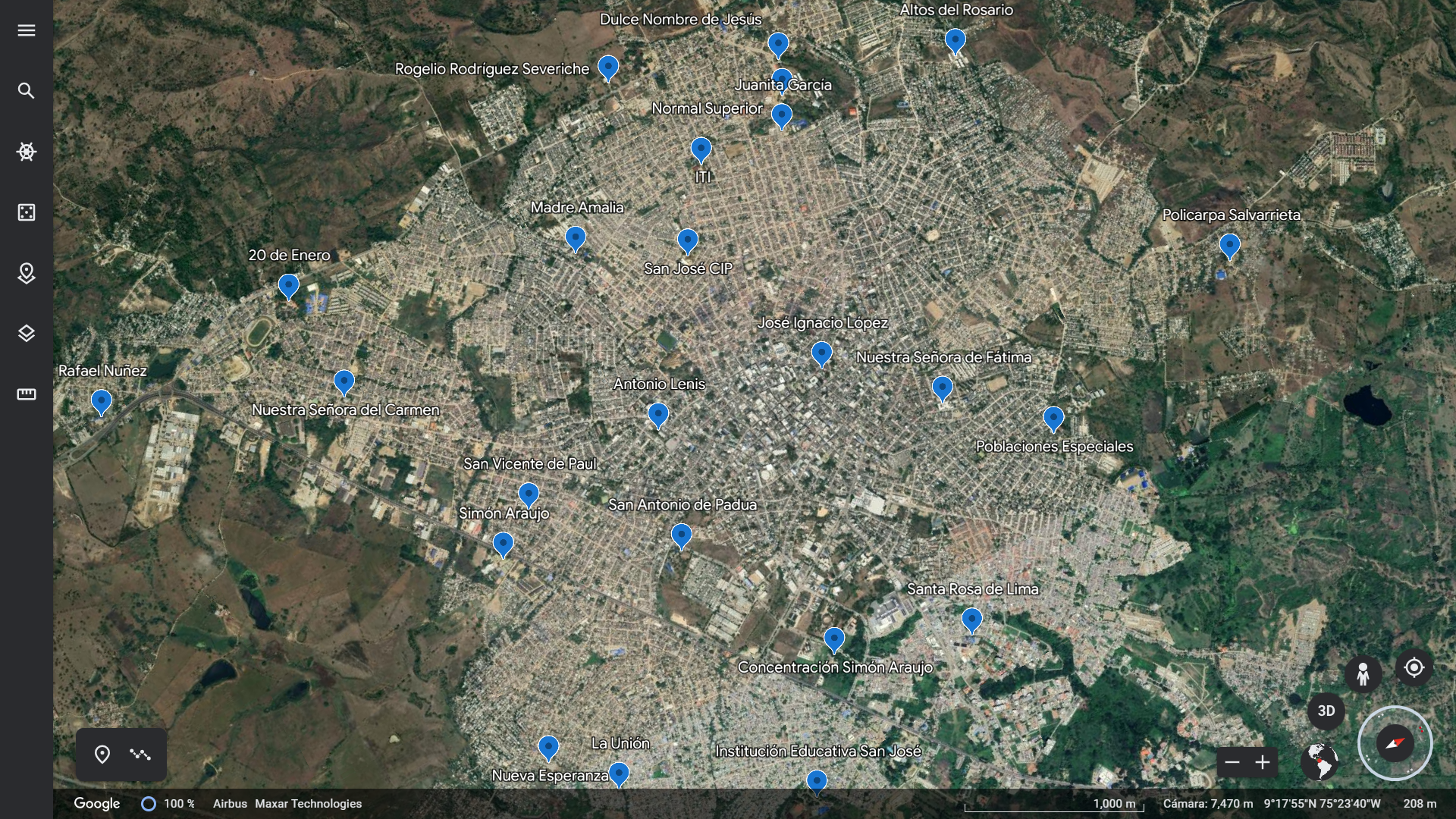Click Add placemark button
Image resolution: width=1456 pixels, height=819 pixels.
pos(102,755)
